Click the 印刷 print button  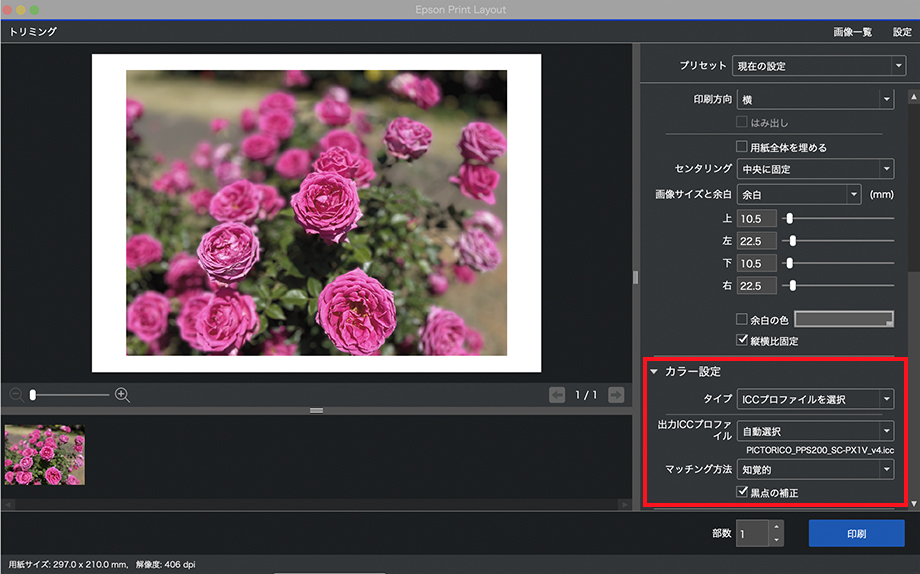(x=856, y=534)
